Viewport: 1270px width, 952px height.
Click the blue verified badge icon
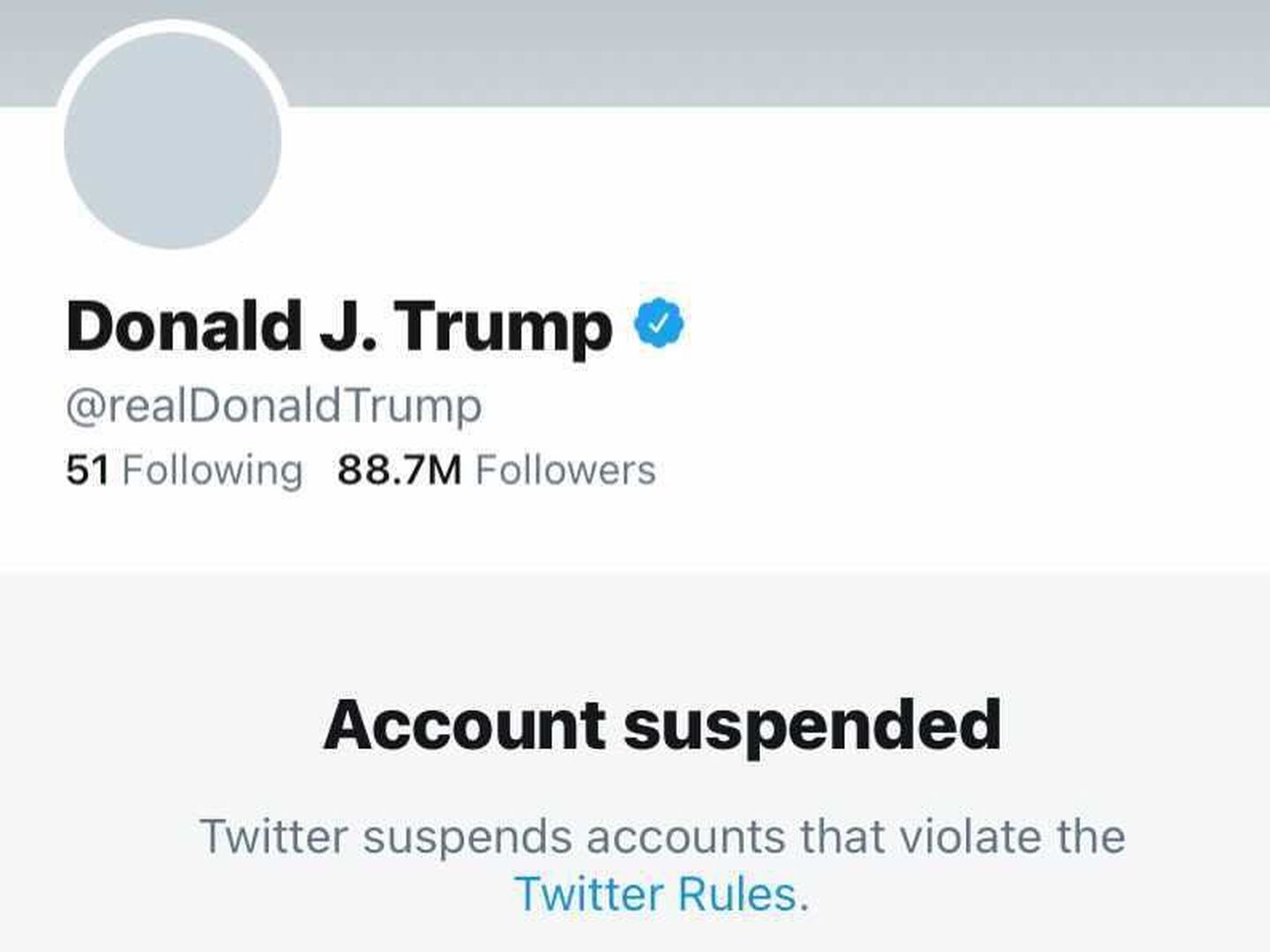click(660, 324)
